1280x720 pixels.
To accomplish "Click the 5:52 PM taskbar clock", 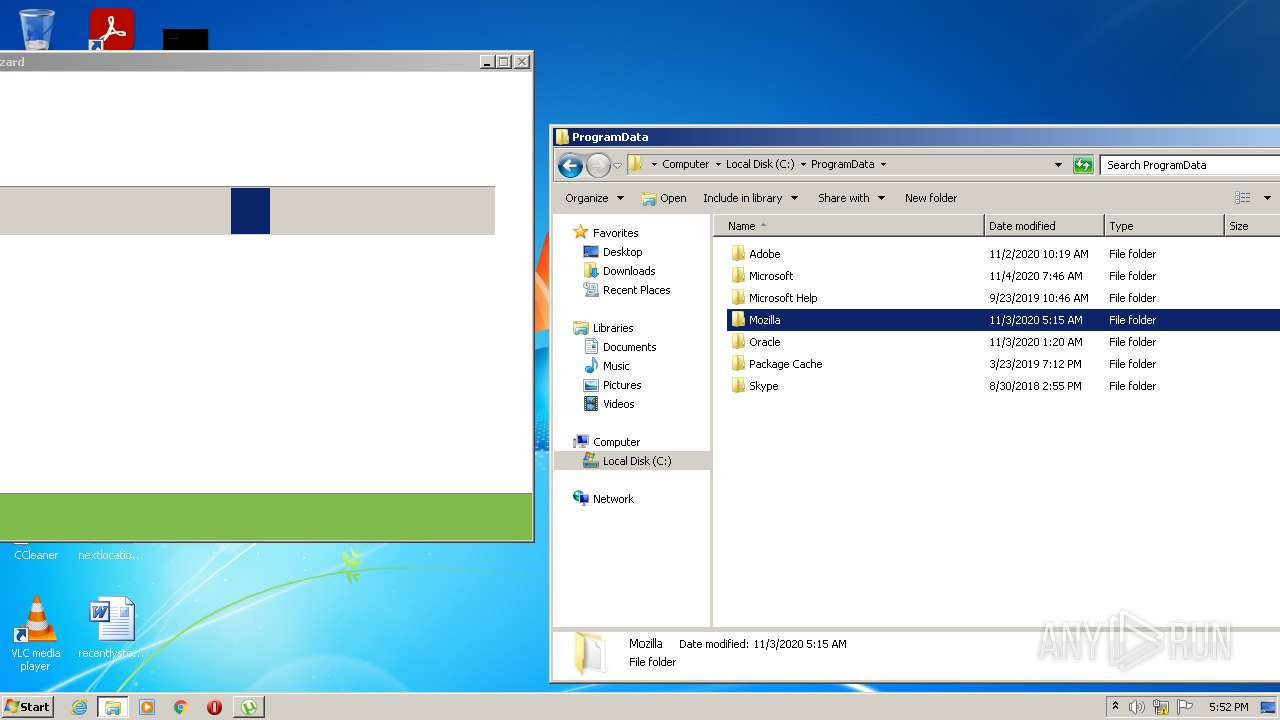I will pyautogui.click(x=1228, y=707).
